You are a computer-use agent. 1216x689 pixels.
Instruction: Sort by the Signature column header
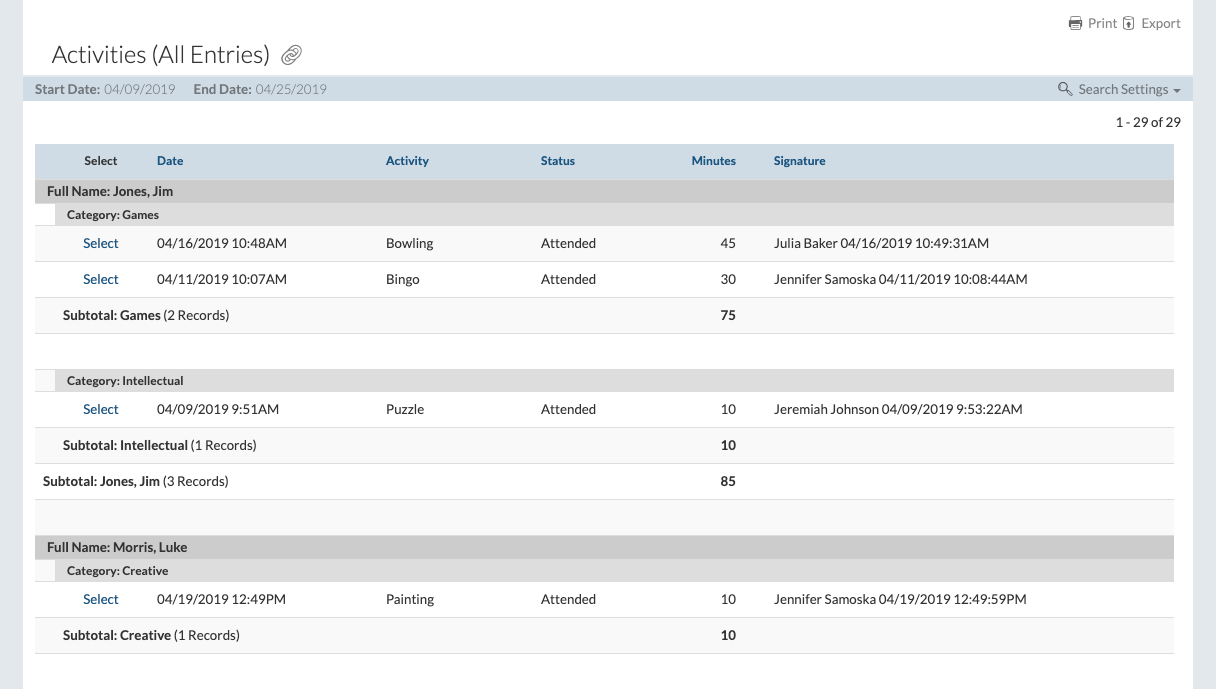(799, 161)
